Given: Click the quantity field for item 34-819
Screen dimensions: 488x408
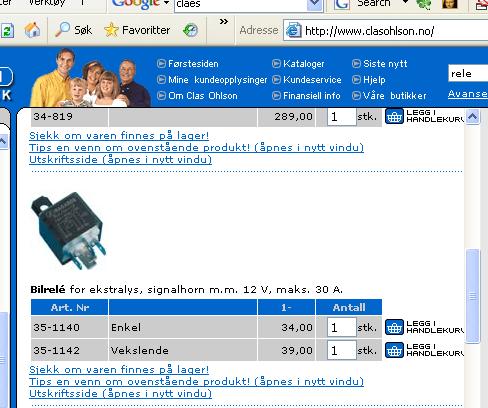Looking at the screenshot, I should tap(342, 117).
